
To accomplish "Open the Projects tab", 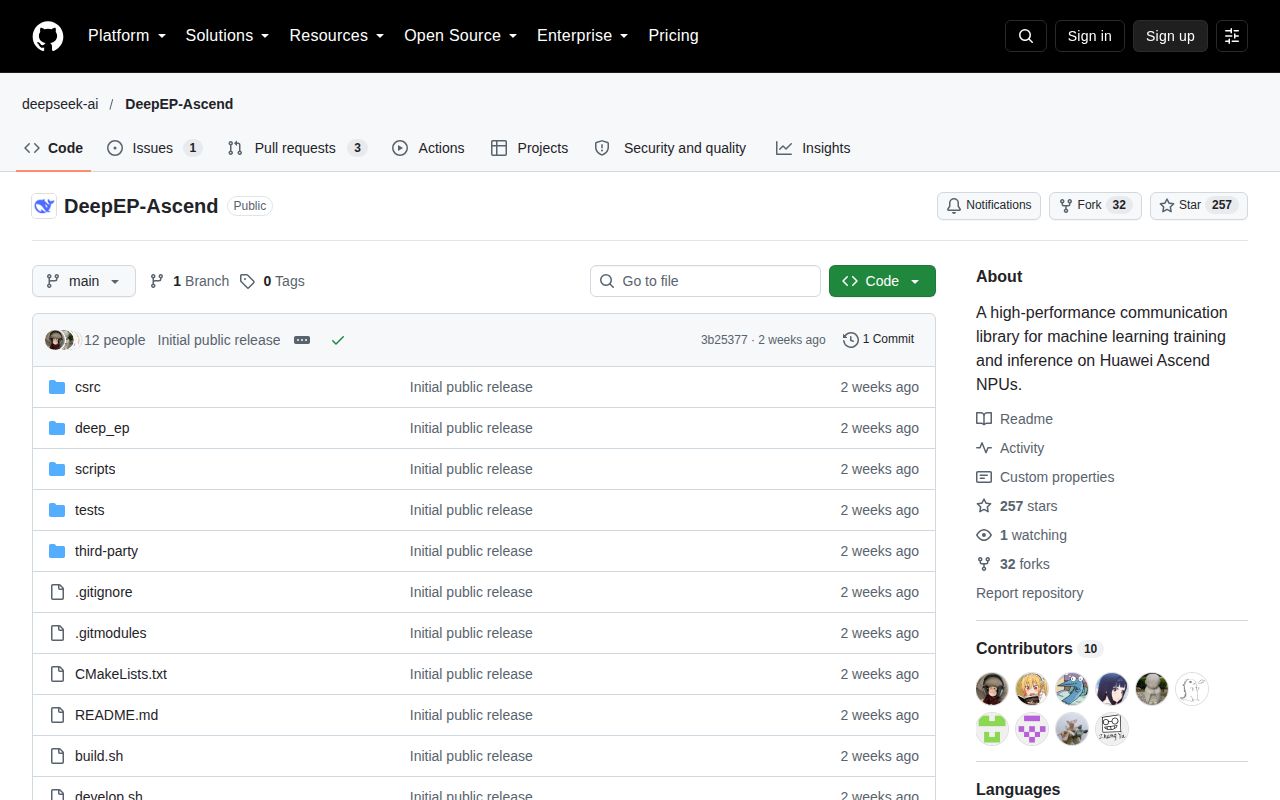I will pos(530,148).
